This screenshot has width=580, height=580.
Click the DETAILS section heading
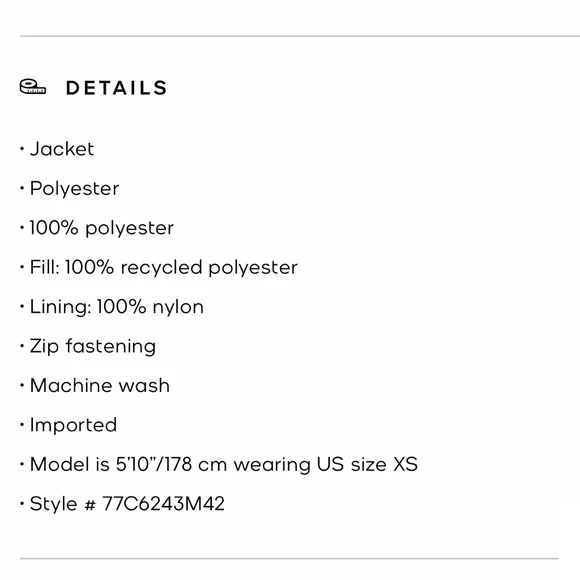[x=117, y=88]
